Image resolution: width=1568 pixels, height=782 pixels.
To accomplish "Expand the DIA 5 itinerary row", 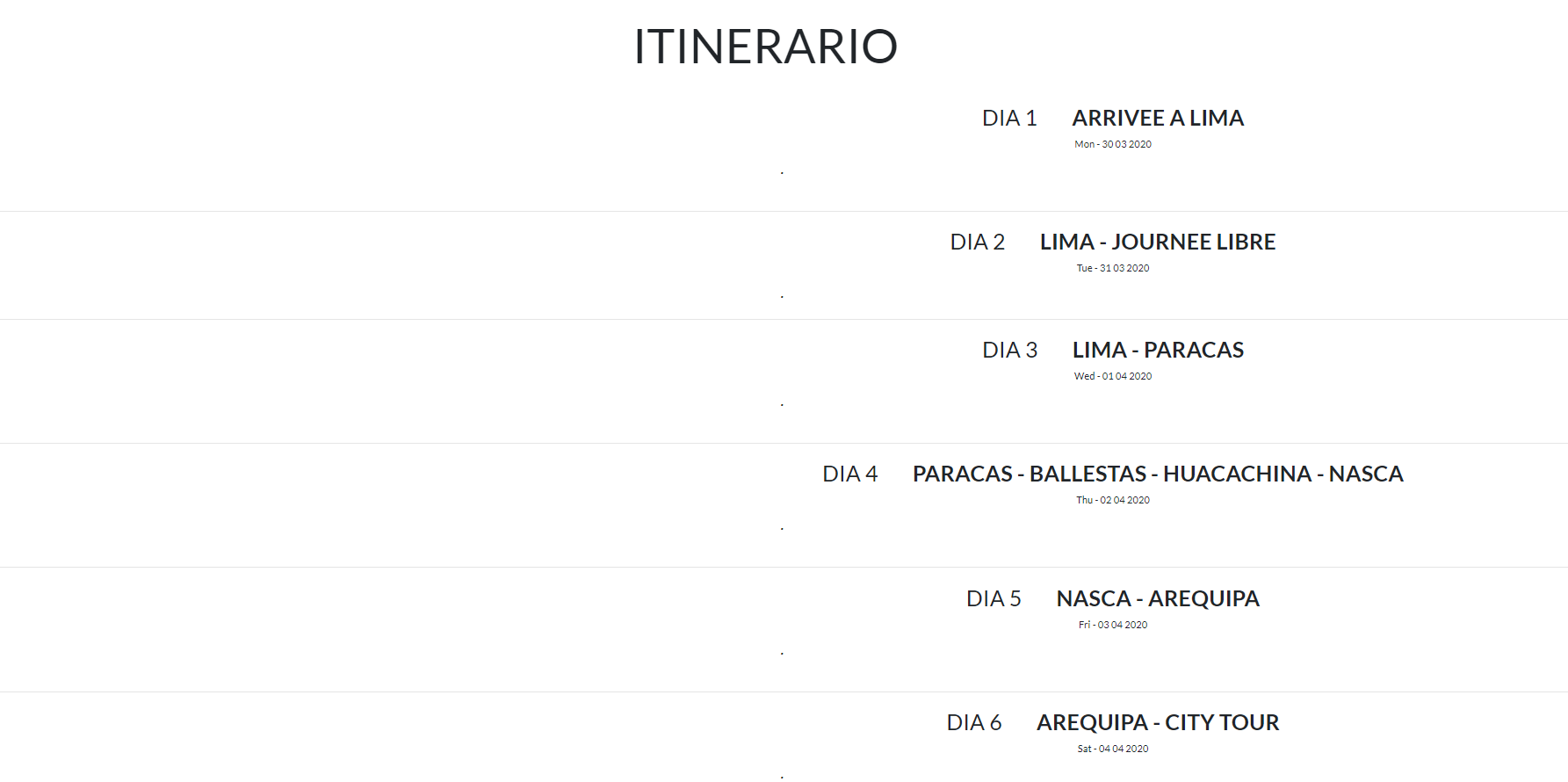I will click(x=994, y=599).
